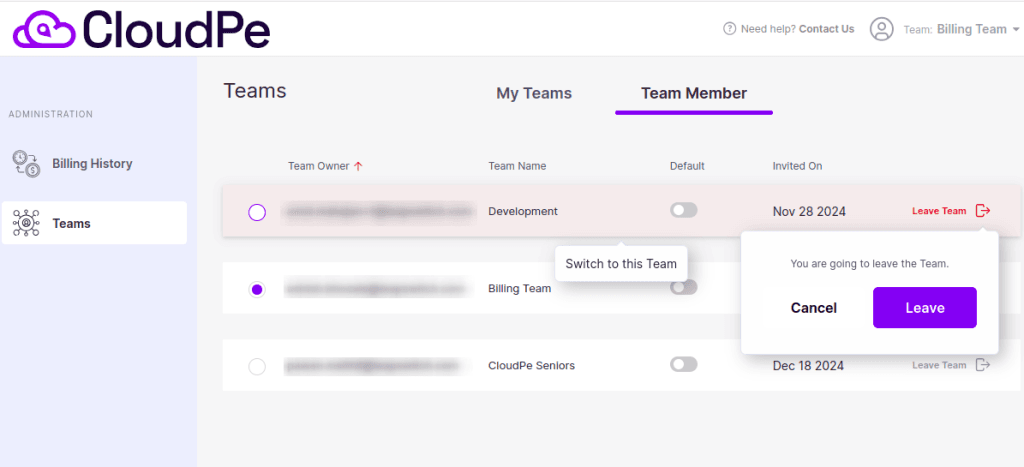The width and height of the screenshot is (1024, 467).
Task: Click the Default column header
Action: point(687,166)
